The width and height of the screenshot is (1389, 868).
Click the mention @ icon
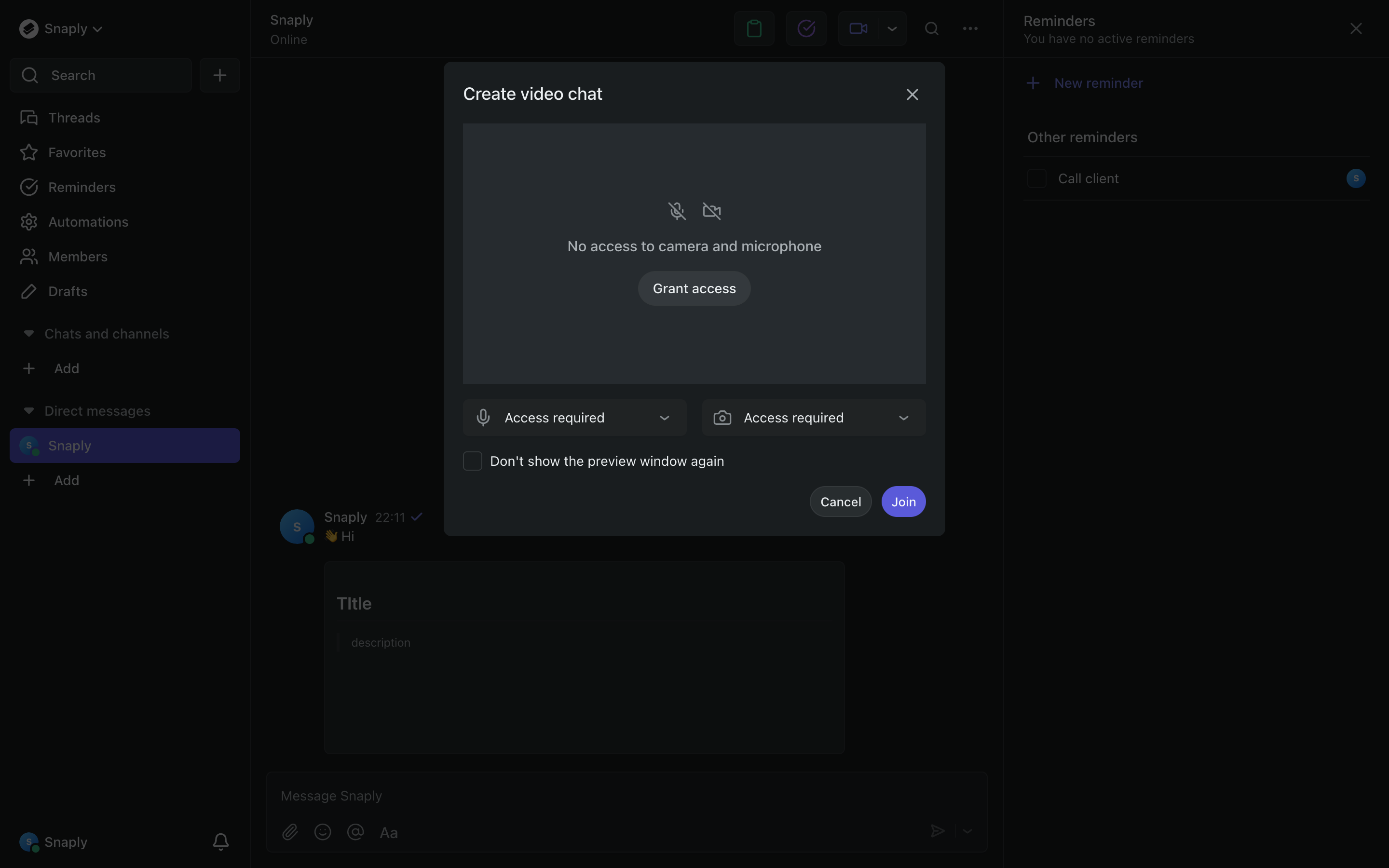point(355,832)
